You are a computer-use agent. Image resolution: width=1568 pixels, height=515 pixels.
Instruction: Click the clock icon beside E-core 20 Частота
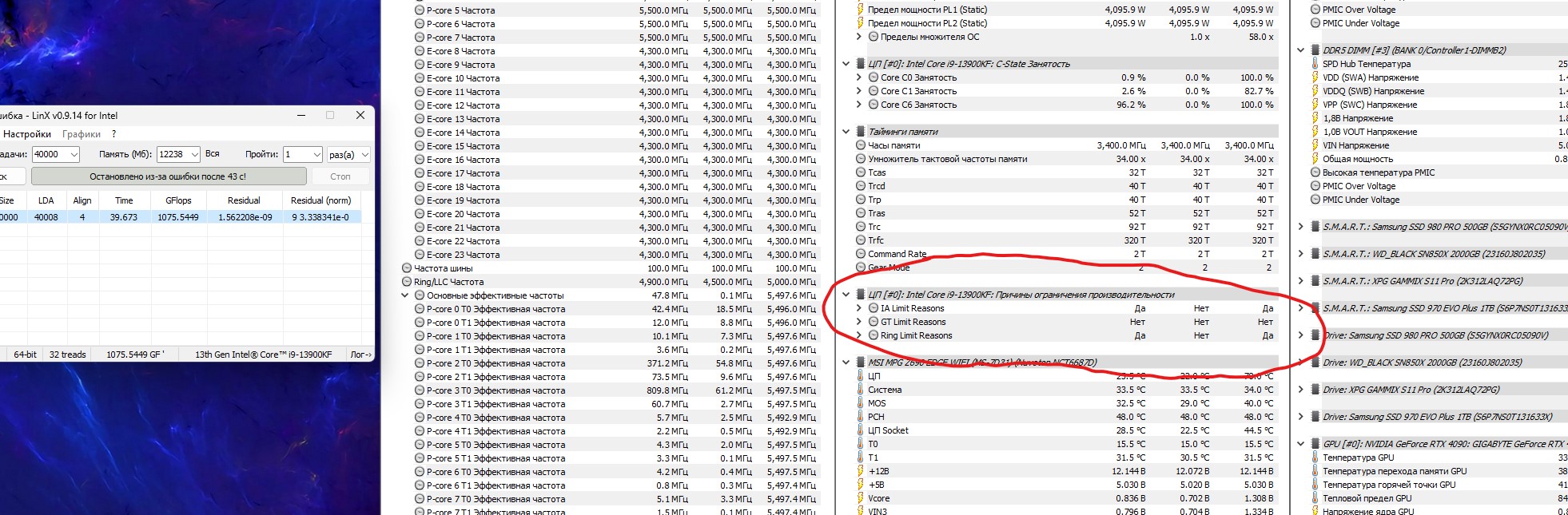coord(420,214)
